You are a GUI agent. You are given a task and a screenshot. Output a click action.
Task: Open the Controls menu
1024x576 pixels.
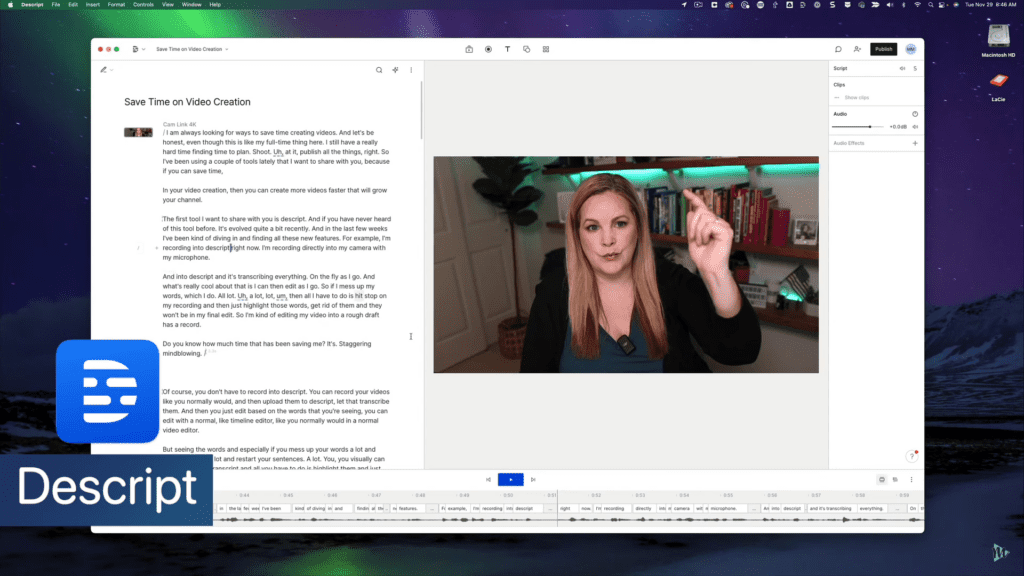pos(143,5)
